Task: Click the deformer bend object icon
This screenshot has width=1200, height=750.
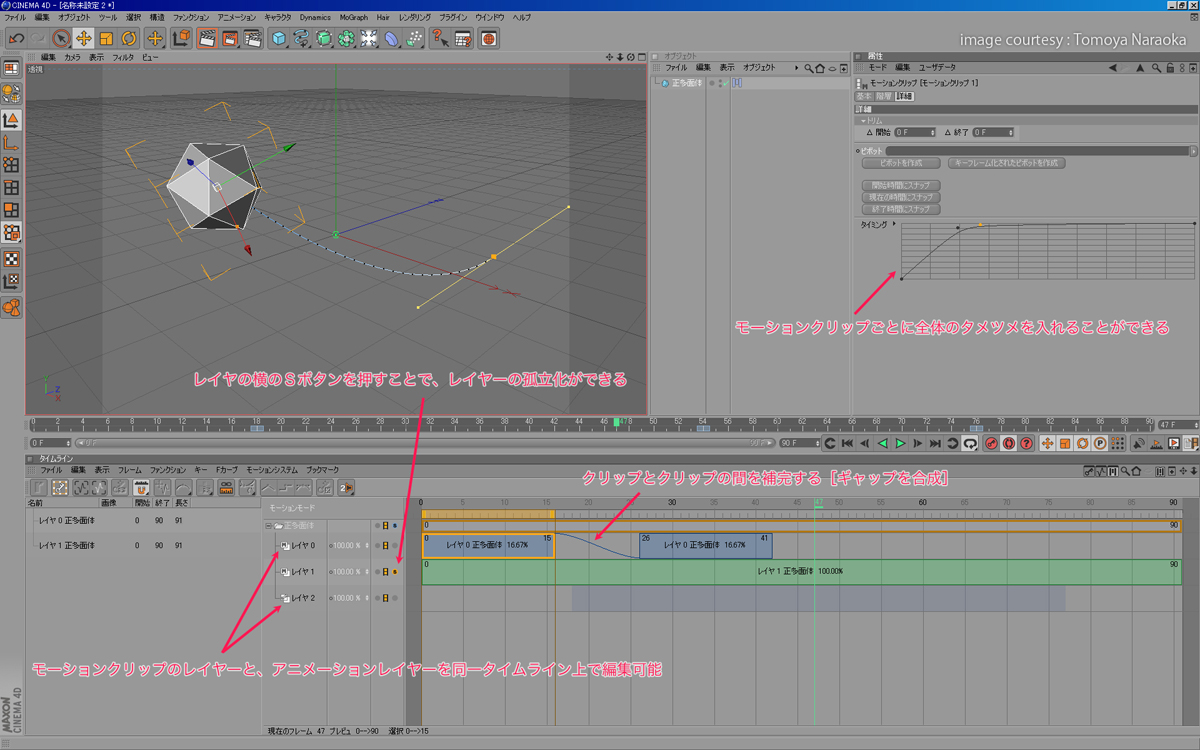Action: point(391,39)
